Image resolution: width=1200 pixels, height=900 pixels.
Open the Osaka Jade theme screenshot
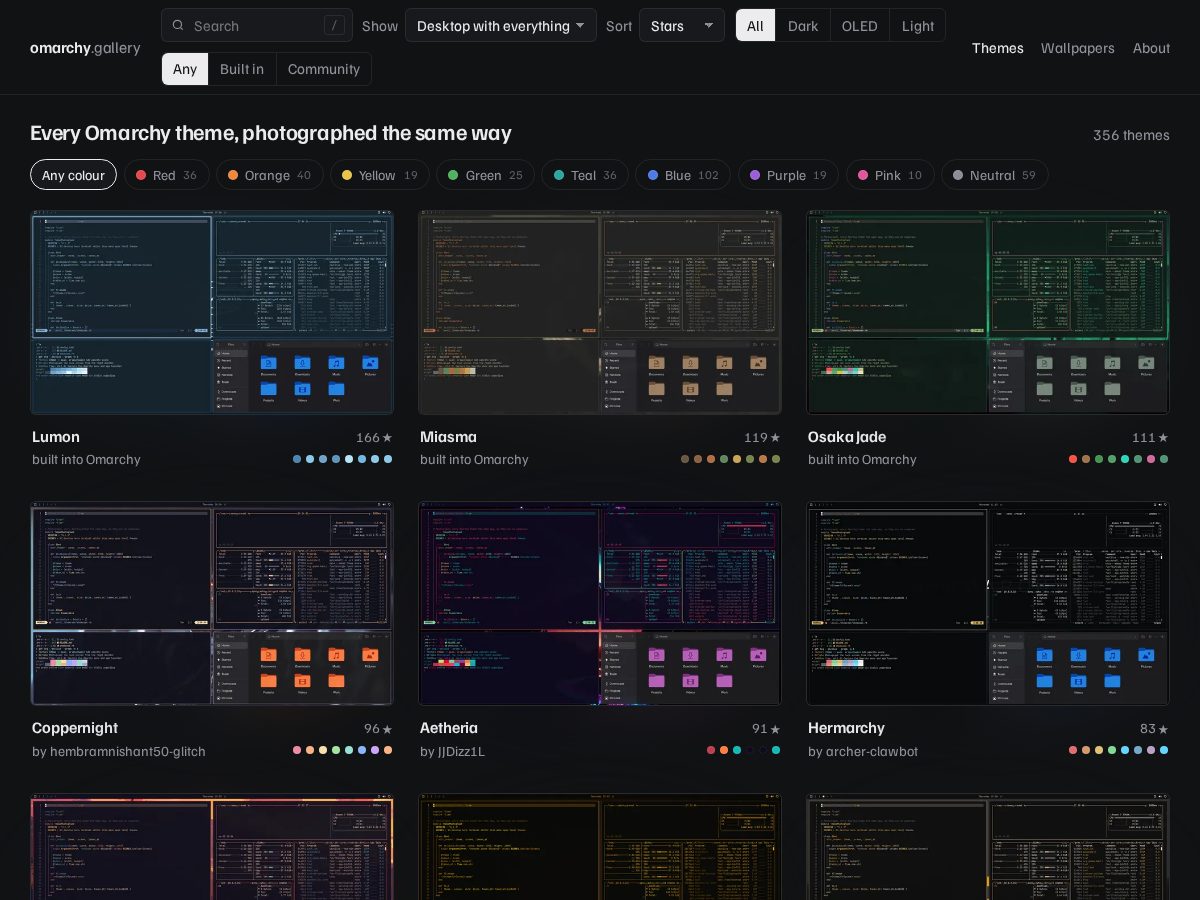[x=988, y=312]
